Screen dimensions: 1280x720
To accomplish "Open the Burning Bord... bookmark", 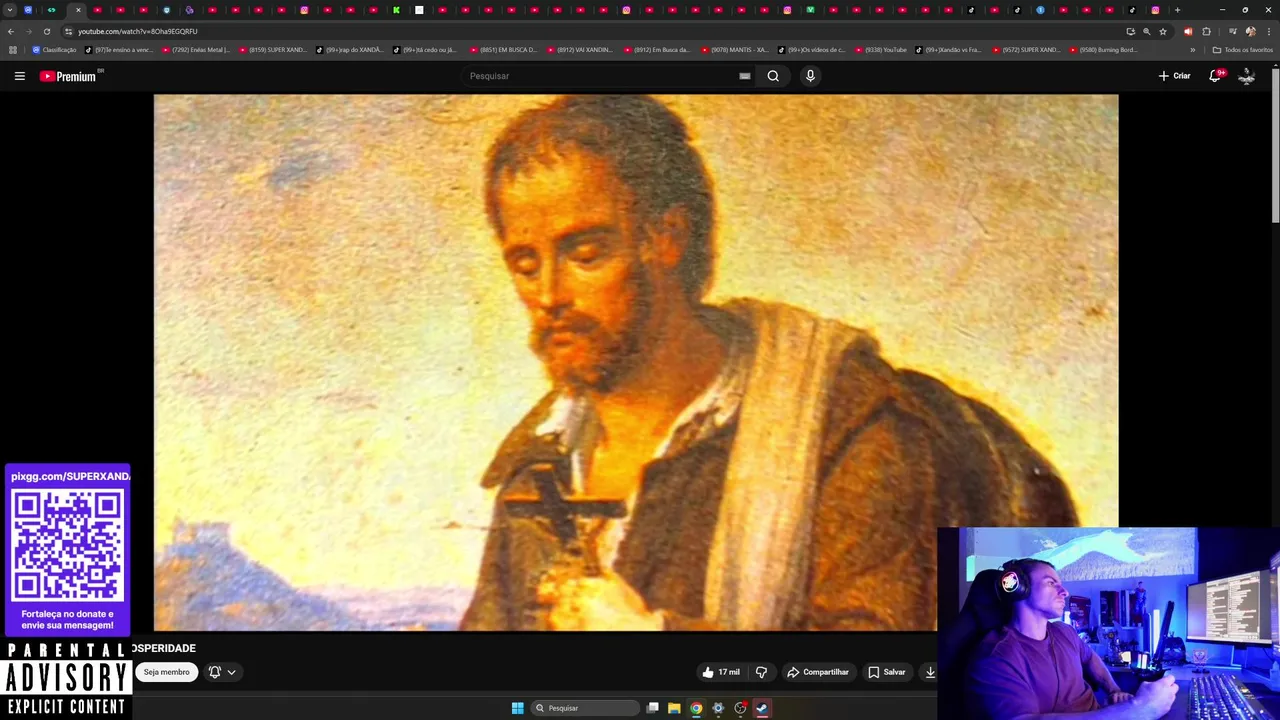I will click(1103, 50).
